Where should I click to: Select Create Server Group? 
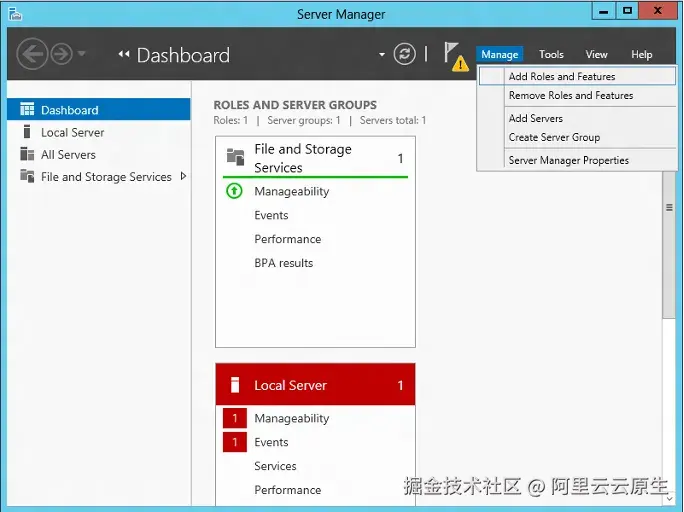[577, 137]
